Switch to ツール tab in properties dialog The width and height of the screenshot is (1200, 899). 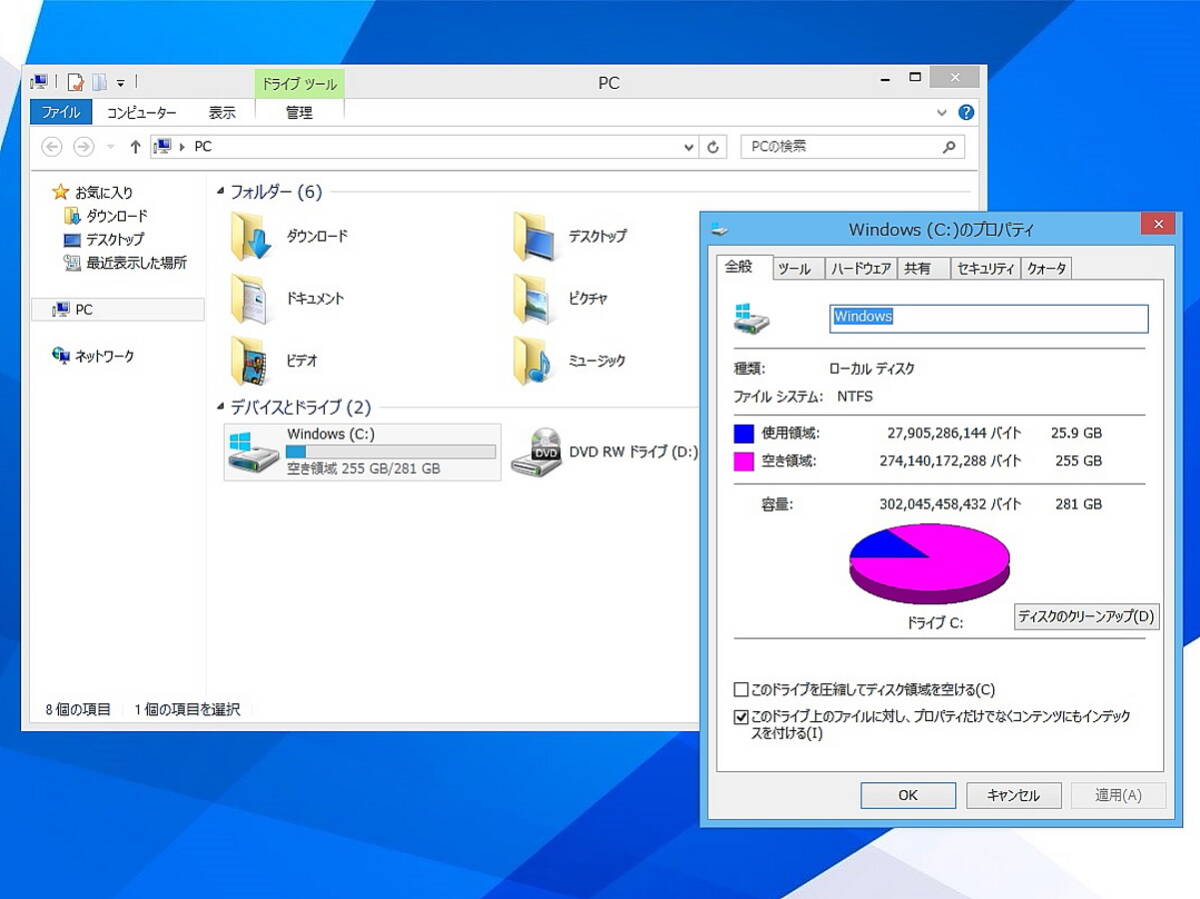point(795,268)
